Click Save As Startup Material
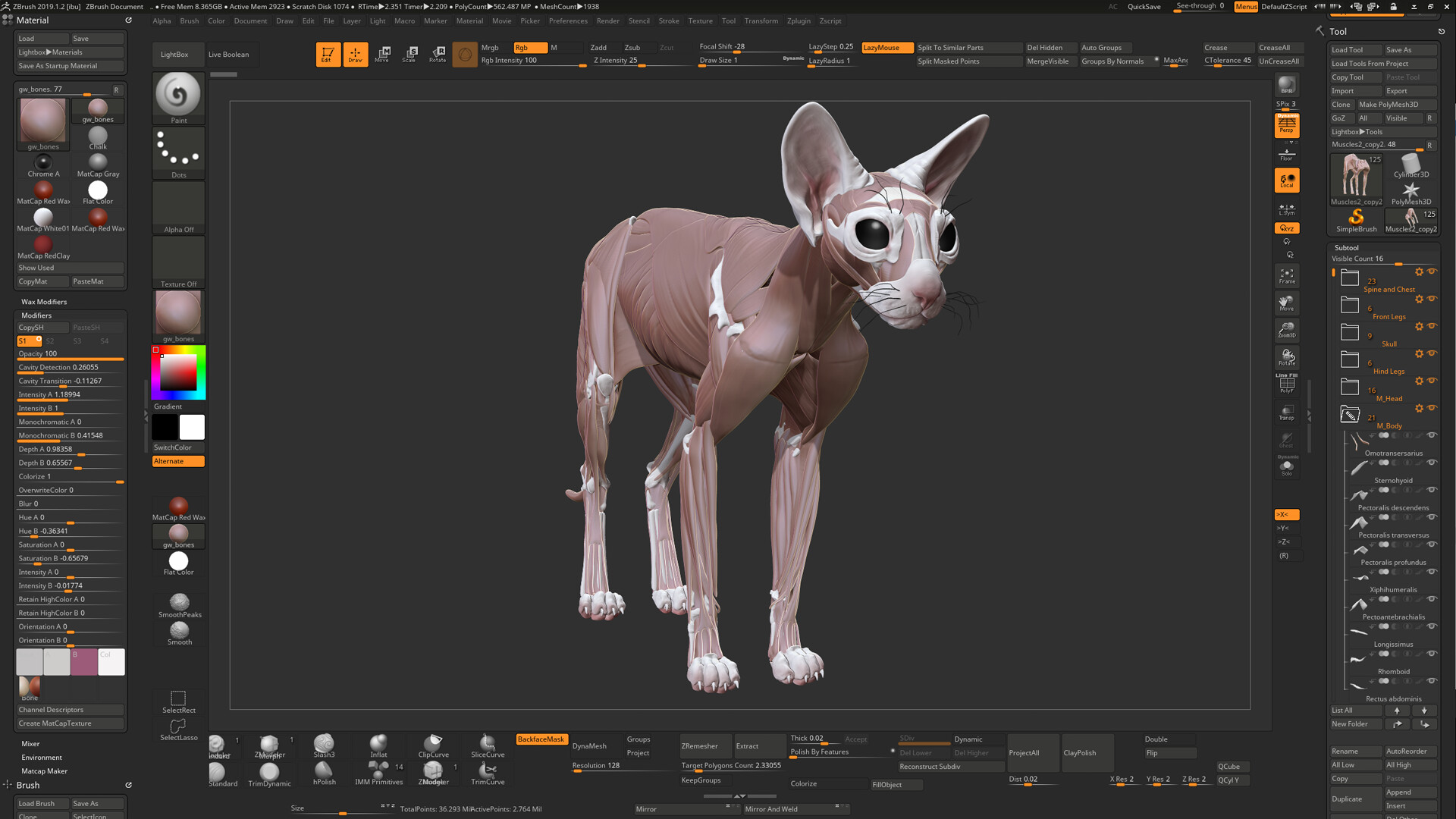Image resolution: width=1456 pixels, height=819 pixels. coord(70,66)
